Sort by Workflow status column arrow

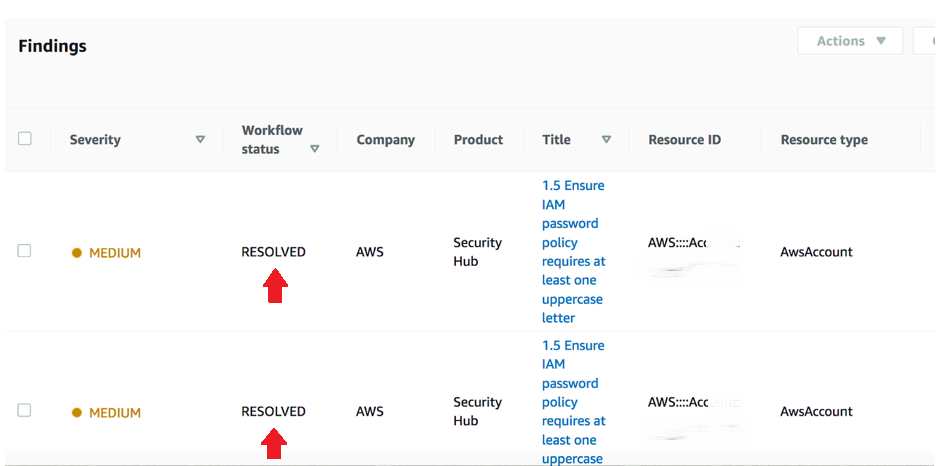point(314,149)
